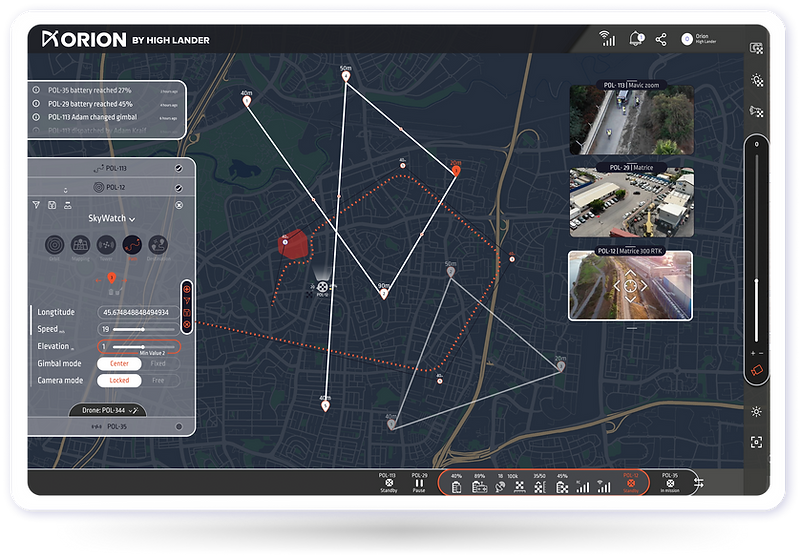
Task: Click the fullscreen frame icon on right sidebar
Action: coord(756,441)
